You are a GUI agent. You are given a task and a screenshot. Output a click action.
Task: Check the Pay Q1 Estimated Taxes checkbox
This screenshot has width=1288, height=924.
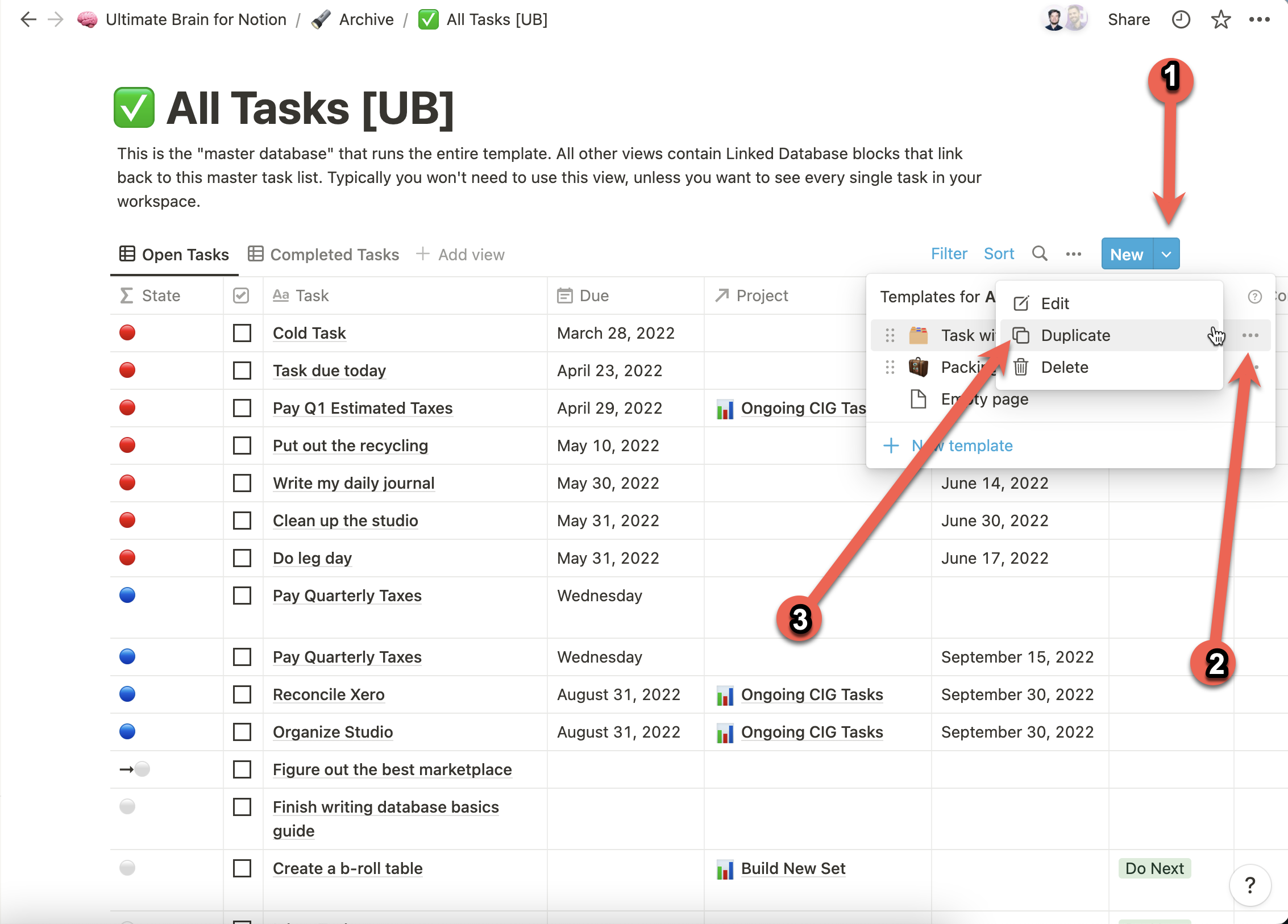pos(242,408)
